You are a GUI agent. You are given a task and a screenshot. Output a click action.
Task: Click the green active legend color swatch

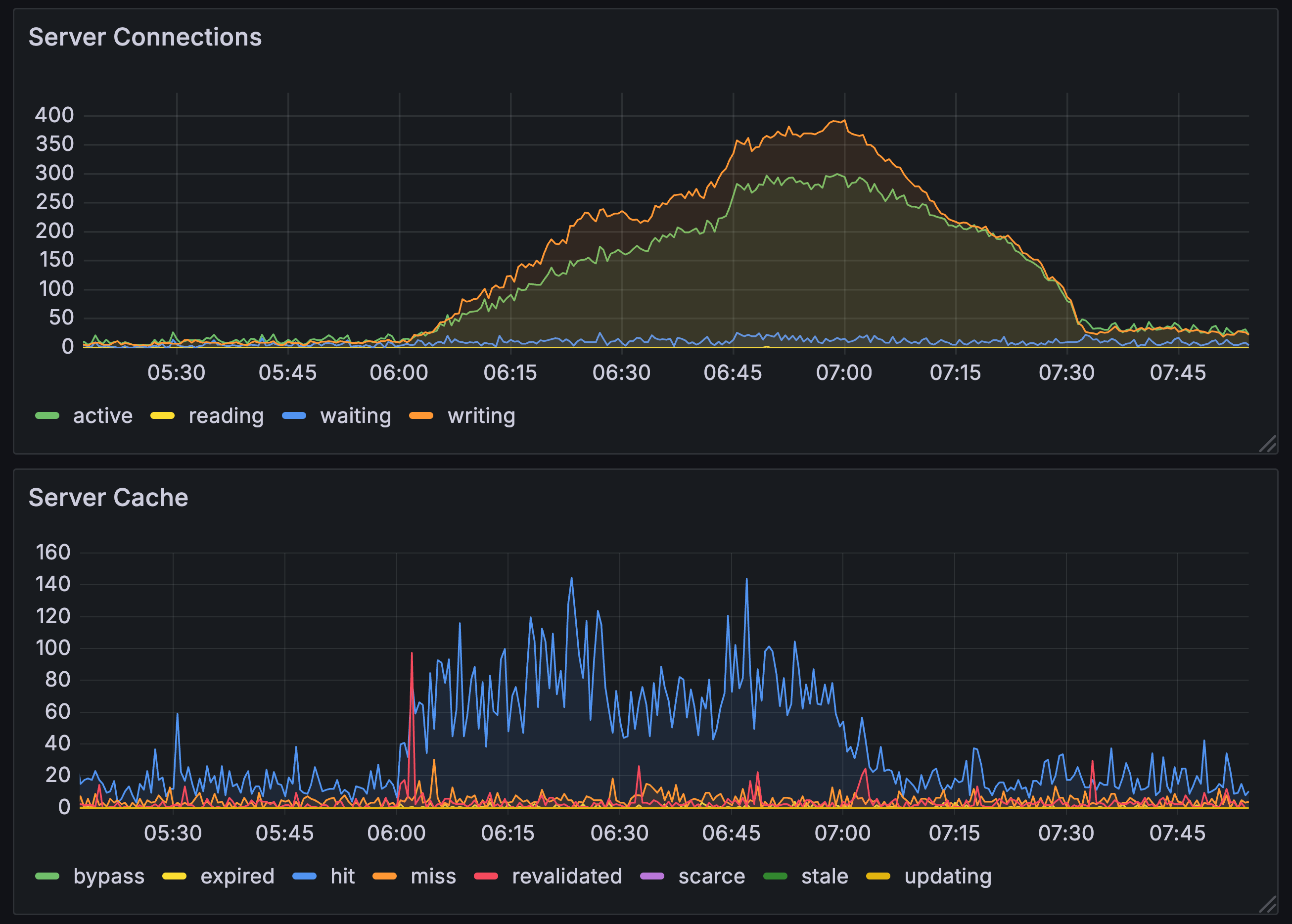(x=47, y=416)
